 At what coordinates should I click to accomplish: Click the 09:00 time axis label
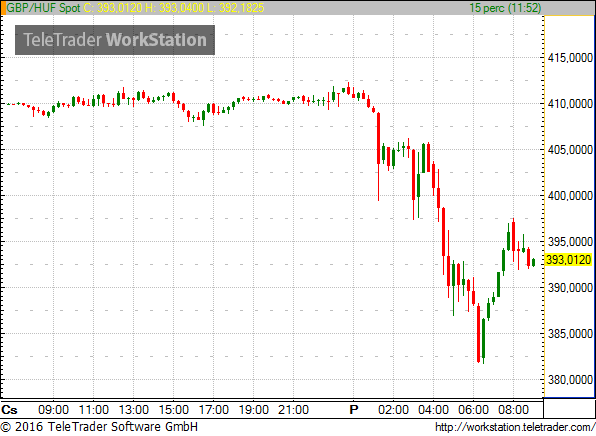54,410
